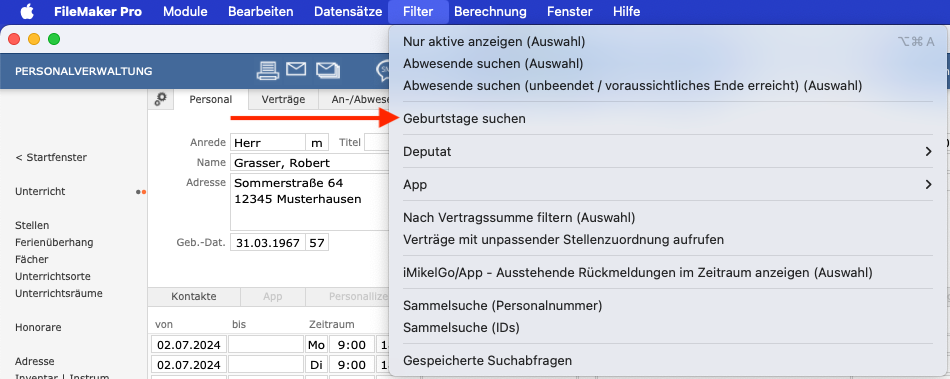This screenshot has height=379, width=950.
Task: Open Unterrichtsräume in the sidebar
Action: [59, 293]
